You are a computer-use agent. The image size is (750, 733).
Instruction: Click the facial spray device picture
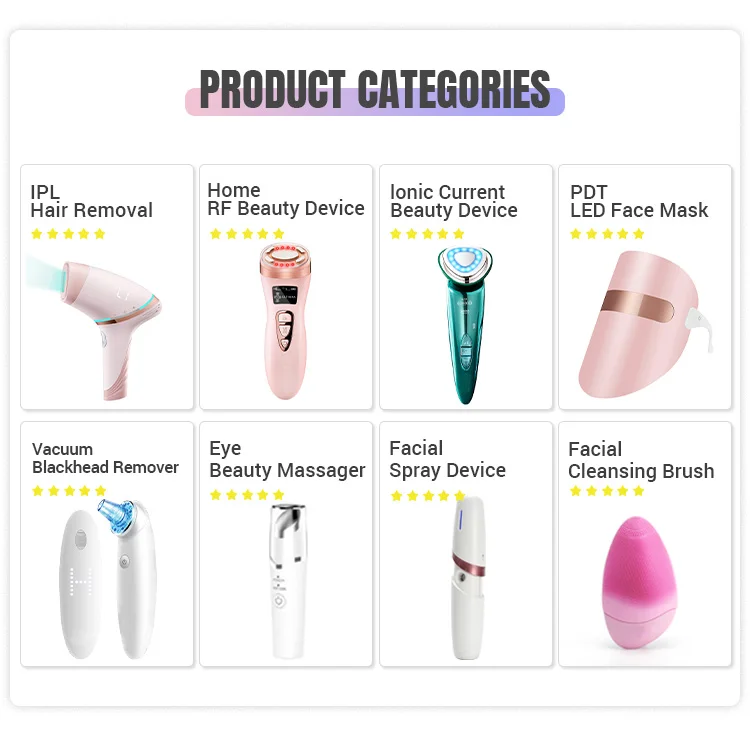pos(468,578)
